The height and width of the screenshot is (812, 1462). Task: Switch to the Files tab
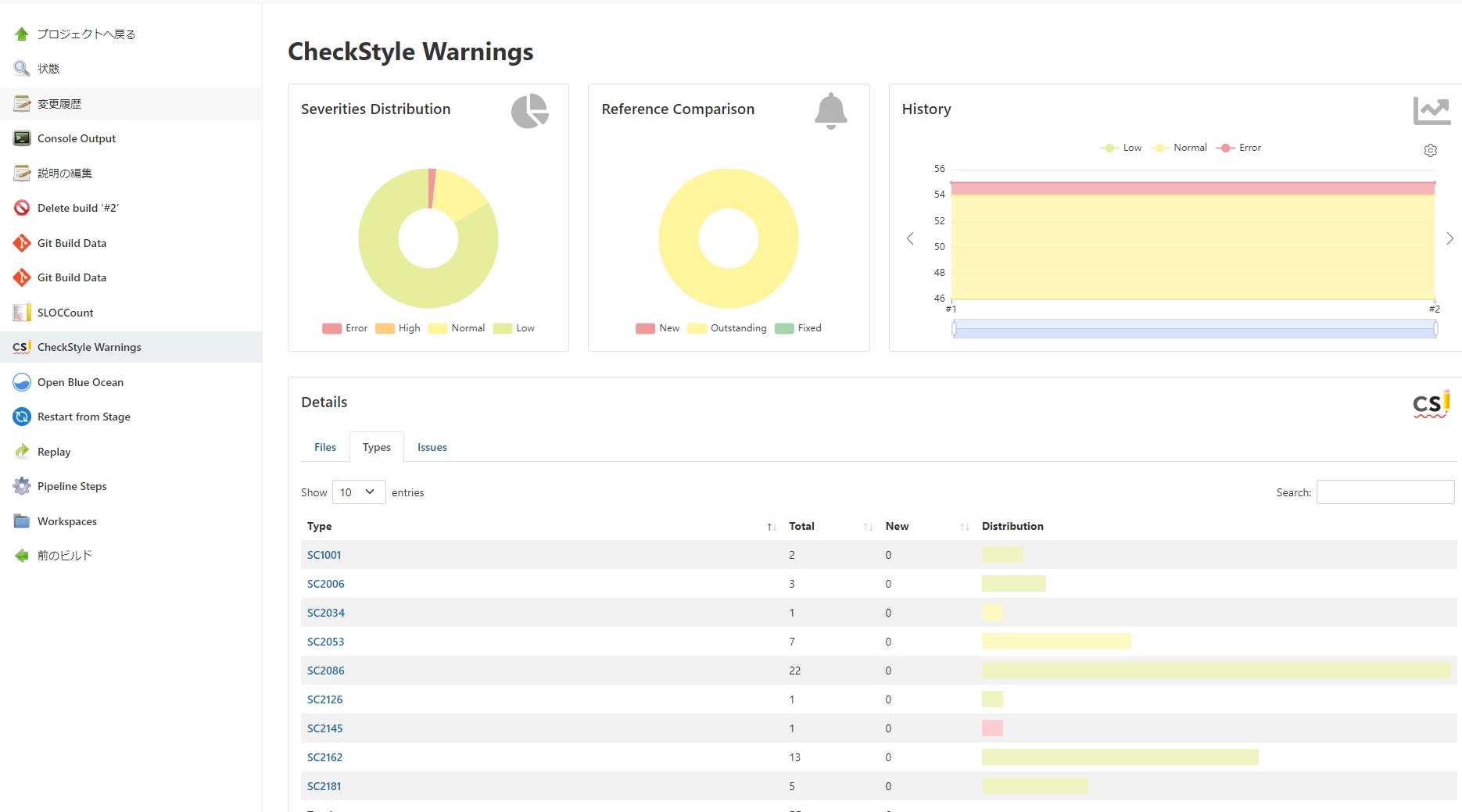[325, 447]
